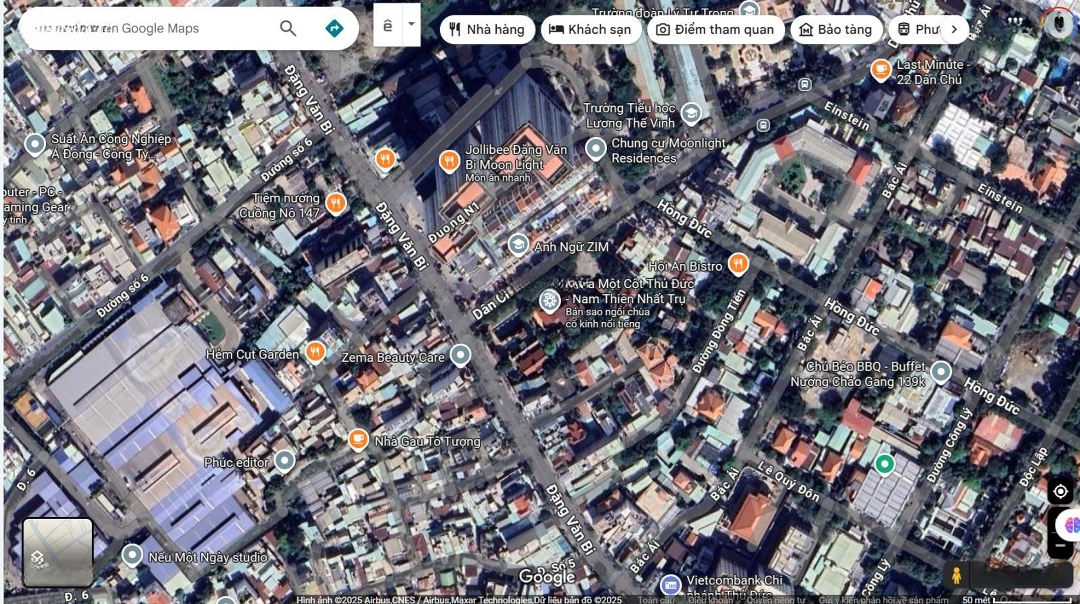Click the Jollibee Đặng Văn Bi restaurant pin

449,162
